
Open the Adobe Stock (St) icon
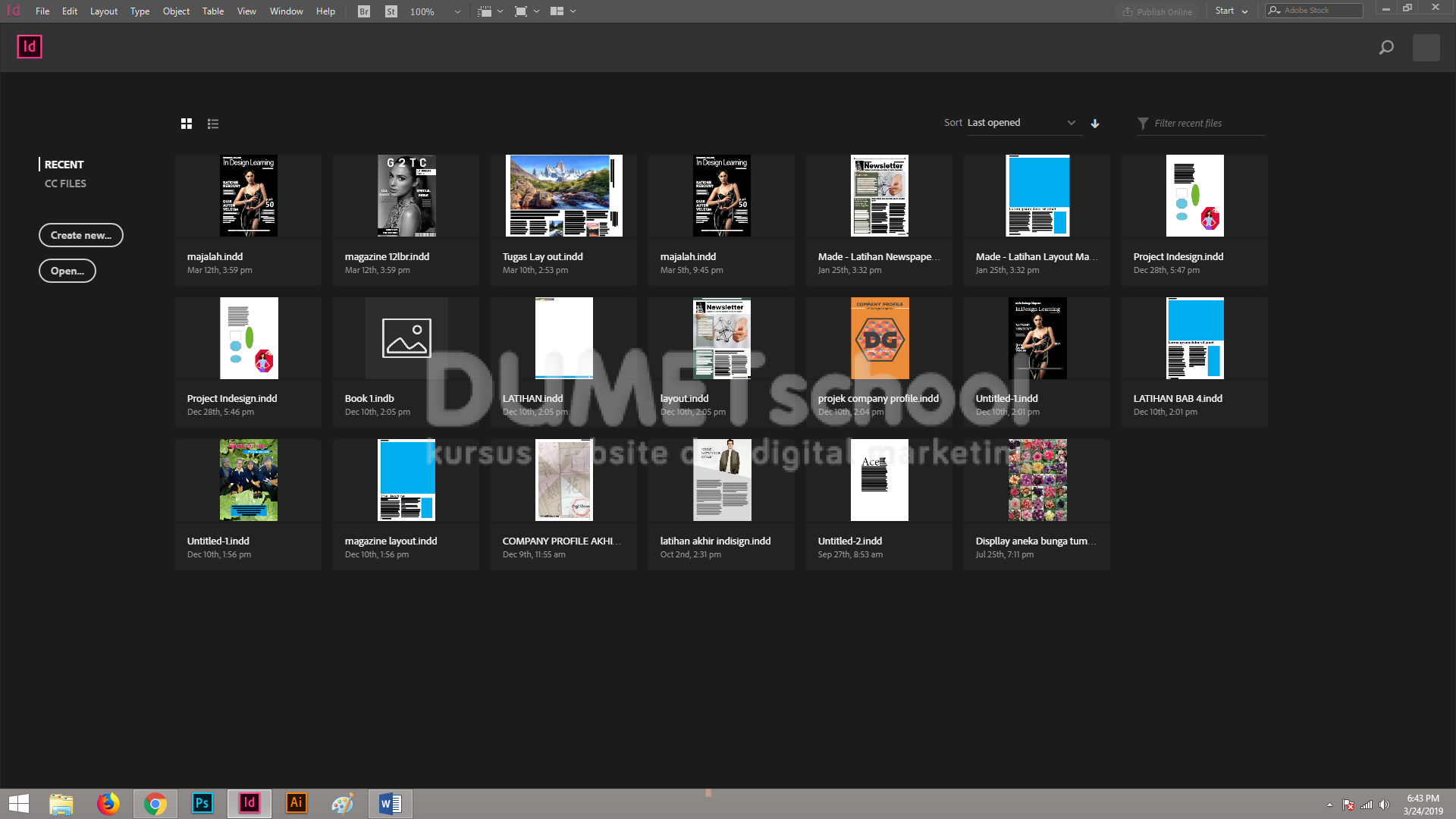[x=391, y=11]
